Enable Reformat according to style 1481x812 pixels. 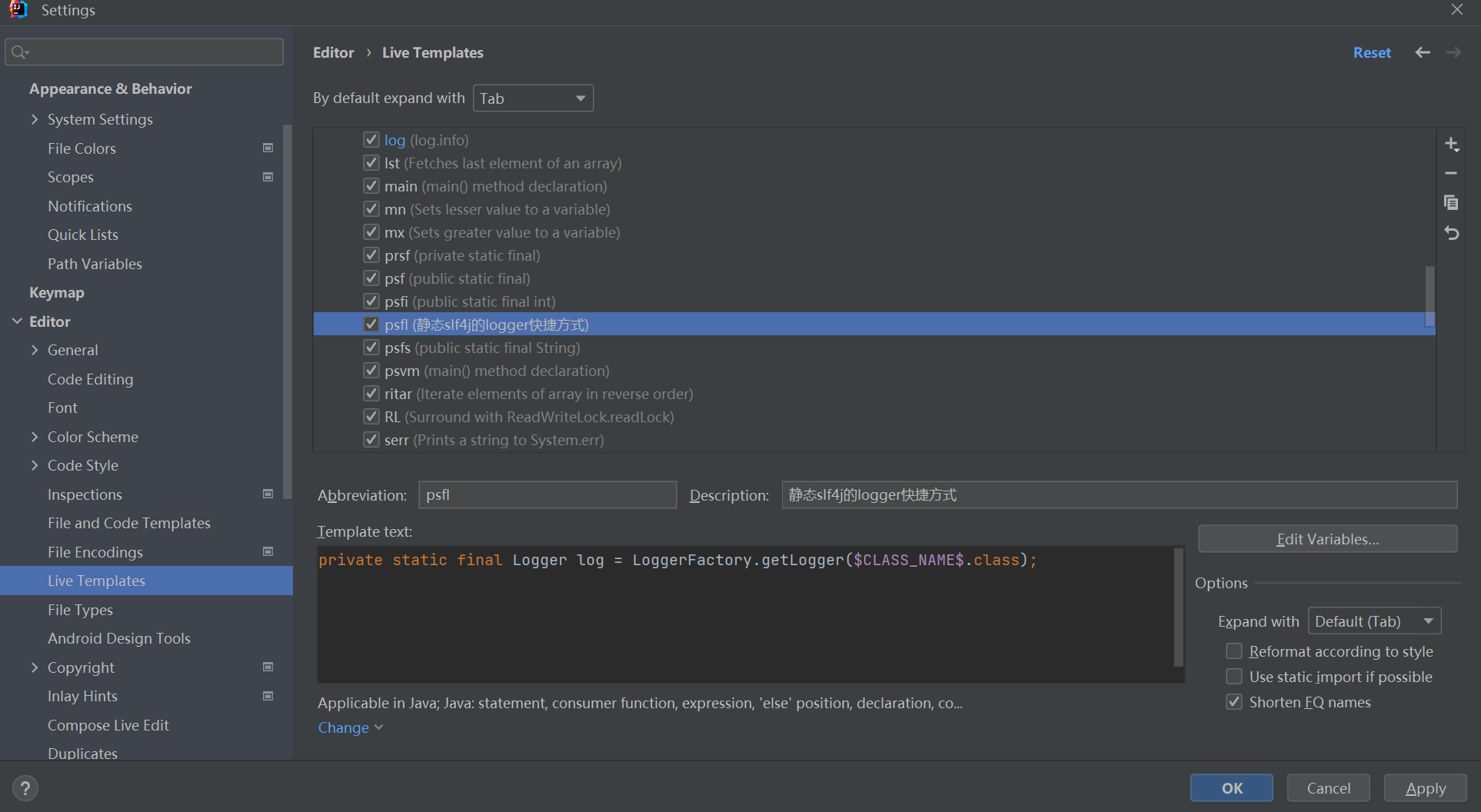tap(1234, 651)
